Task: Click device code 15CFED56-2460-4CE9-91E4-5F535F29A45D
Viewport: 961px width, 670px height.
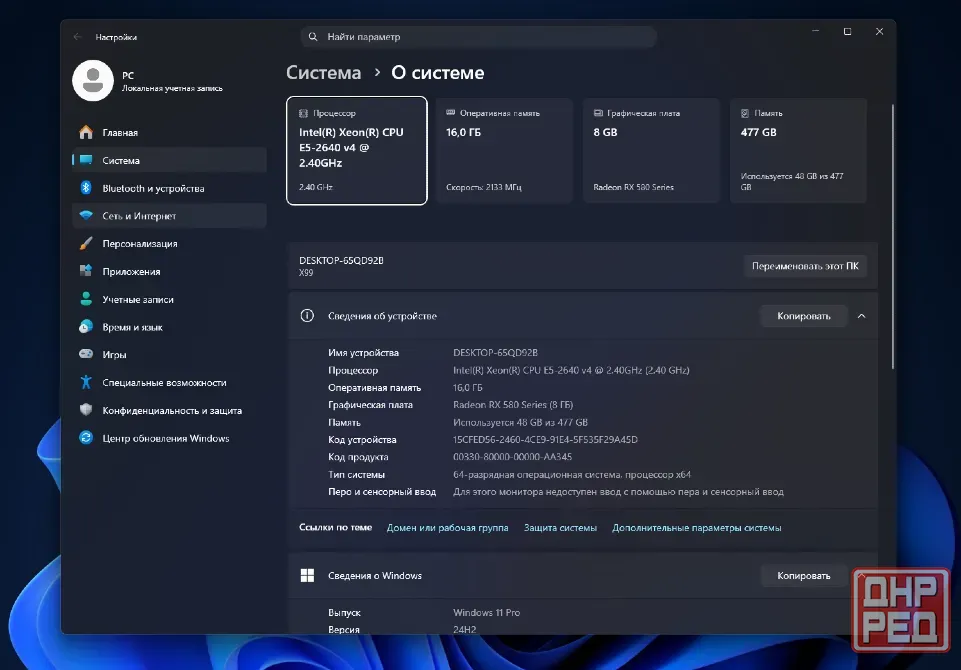Action: [545, 440]
